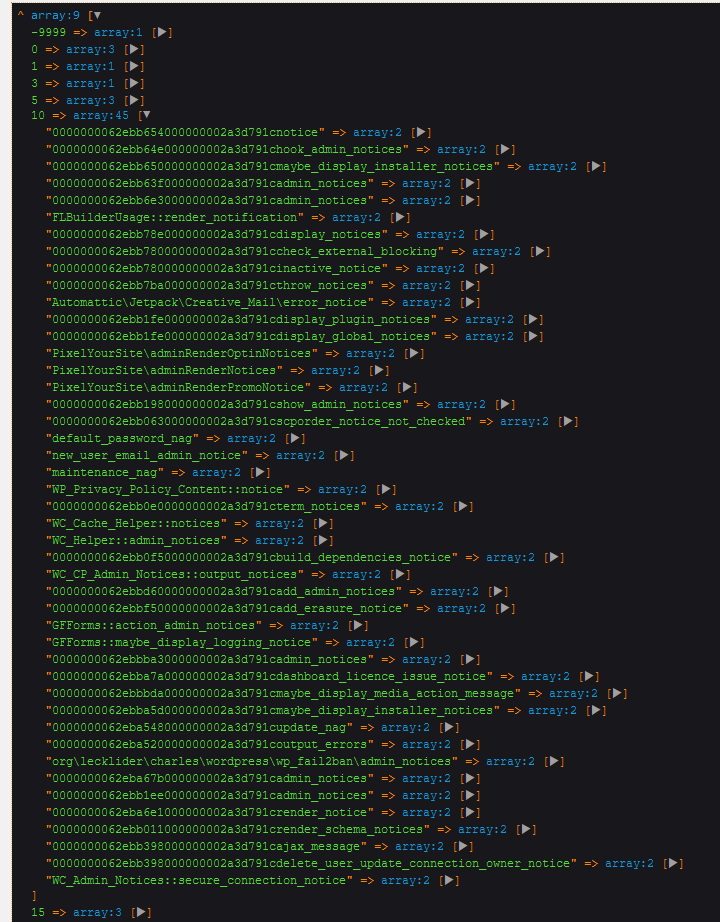This screenshot has width=720, height=922.
Task: Expand the 3 => array:1 entry
Action: (x=134, y=84)
